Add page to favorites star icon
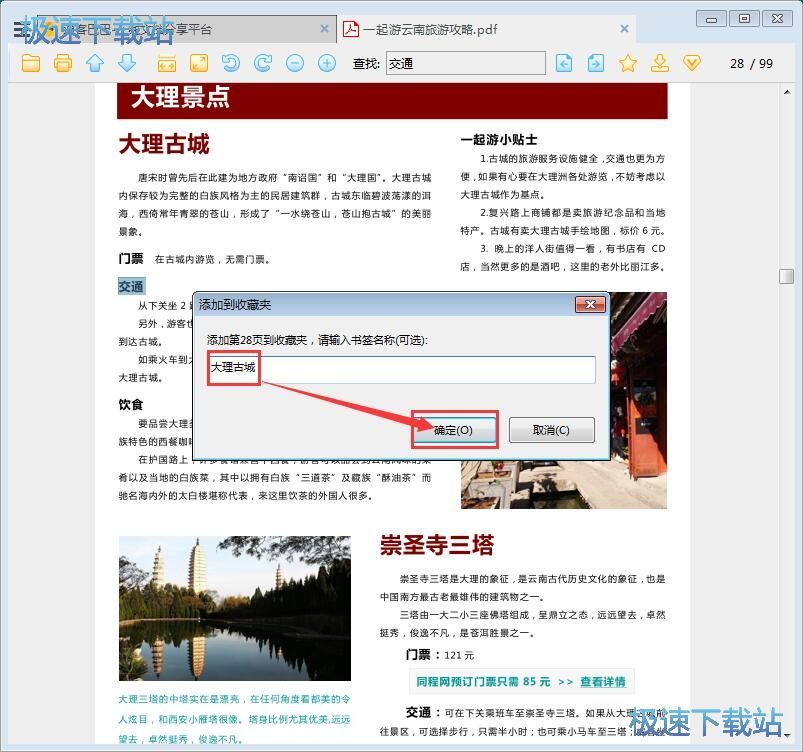The image size is (803, 752). [628, 63]
